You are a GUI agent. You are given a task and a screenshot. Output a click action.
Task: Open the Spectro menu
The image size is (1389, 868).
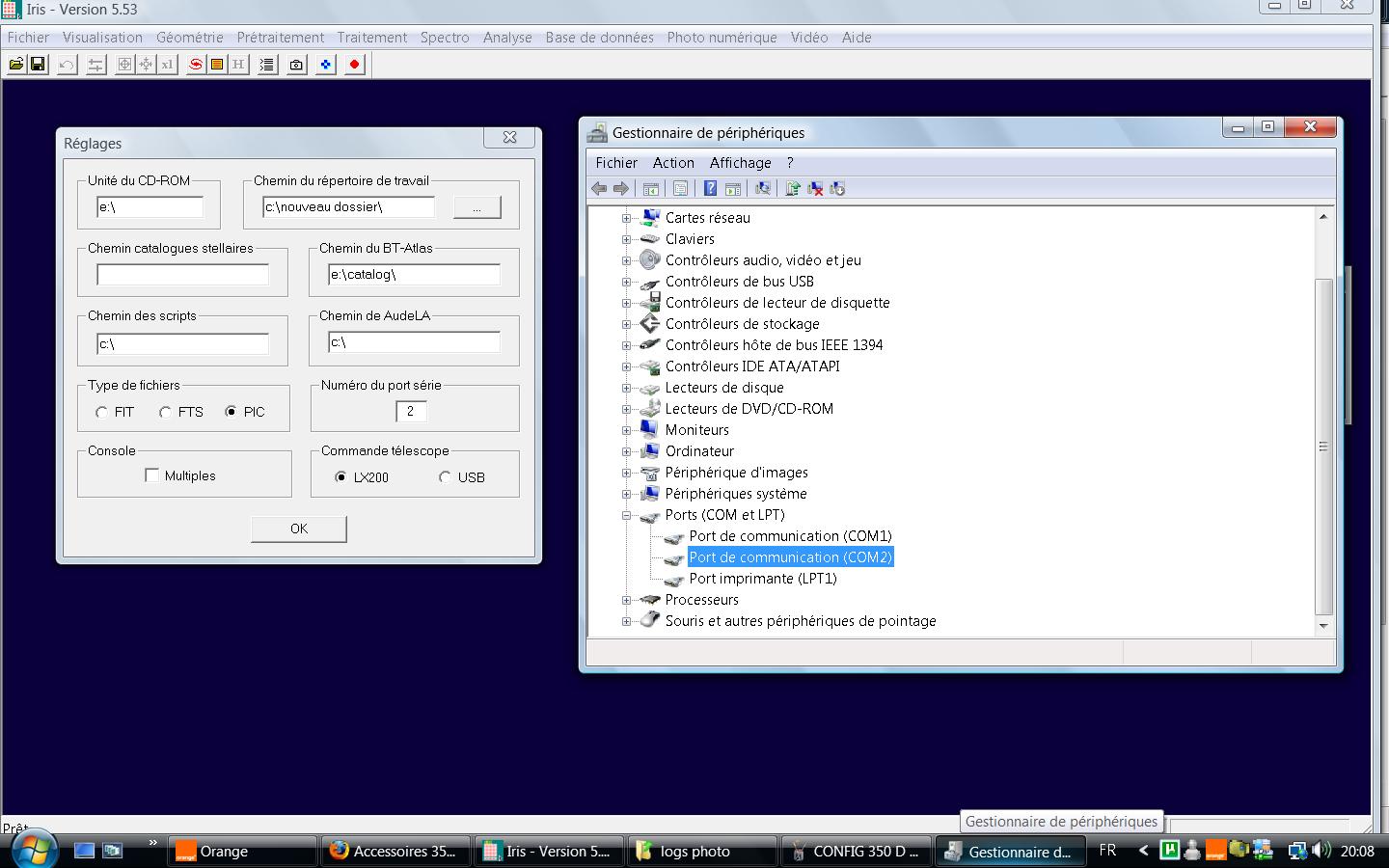point(445,38)
